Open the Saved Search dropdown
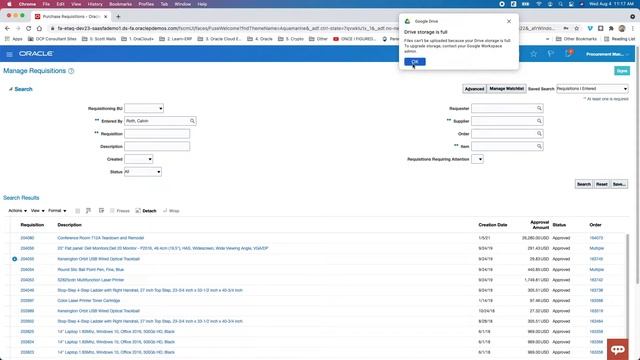Screen dimensions: 640x360 (x=592, y=89)
